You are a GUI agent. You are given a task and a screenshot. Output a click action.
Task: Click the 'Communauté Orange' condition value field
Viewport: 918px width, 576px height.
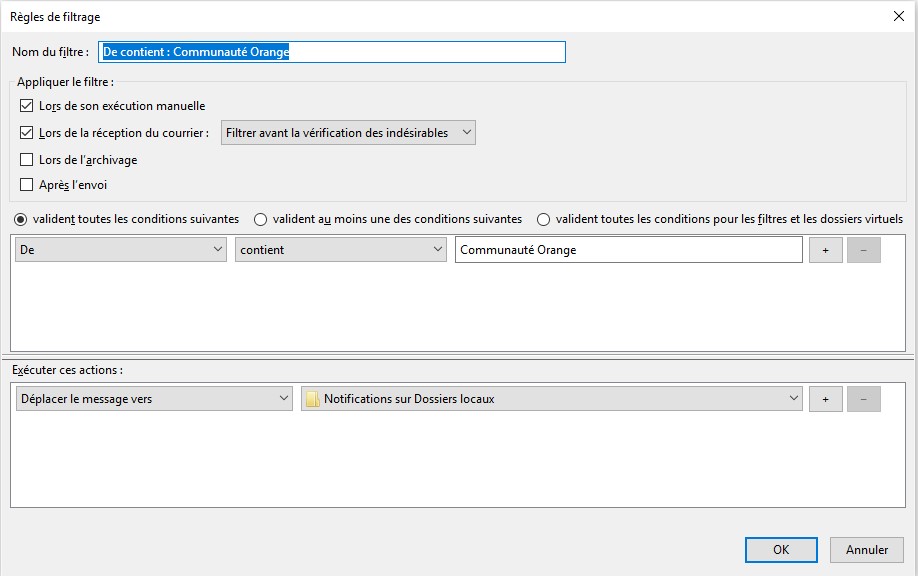click(628, 249)
